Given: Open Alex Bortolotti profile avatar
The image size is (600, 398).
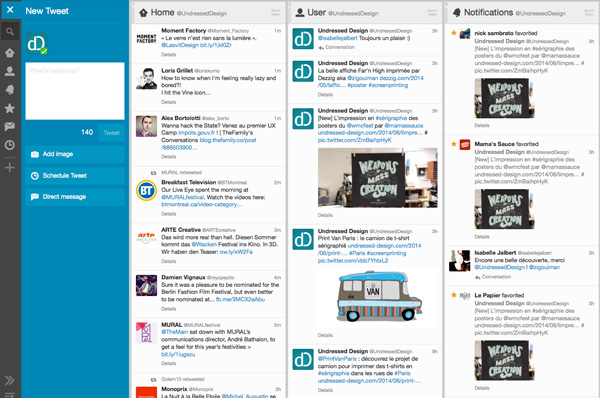Looking at the screenshot, I should 147,126.
